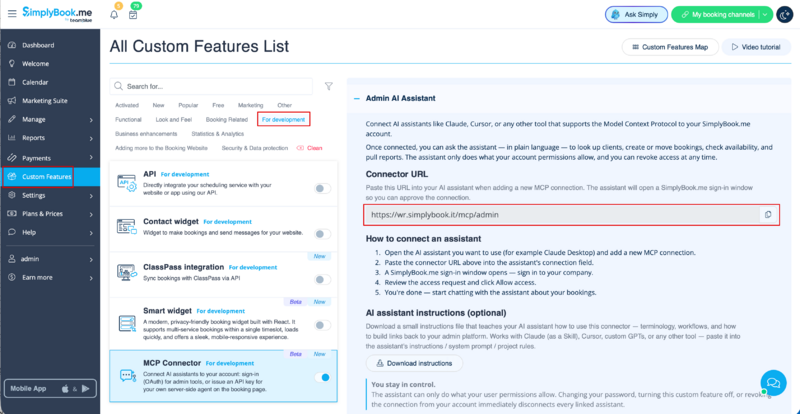The width and height of the screenshot is (800, 414).
Task: Click the Ask Simply button
Action: (x=636, y=15)
